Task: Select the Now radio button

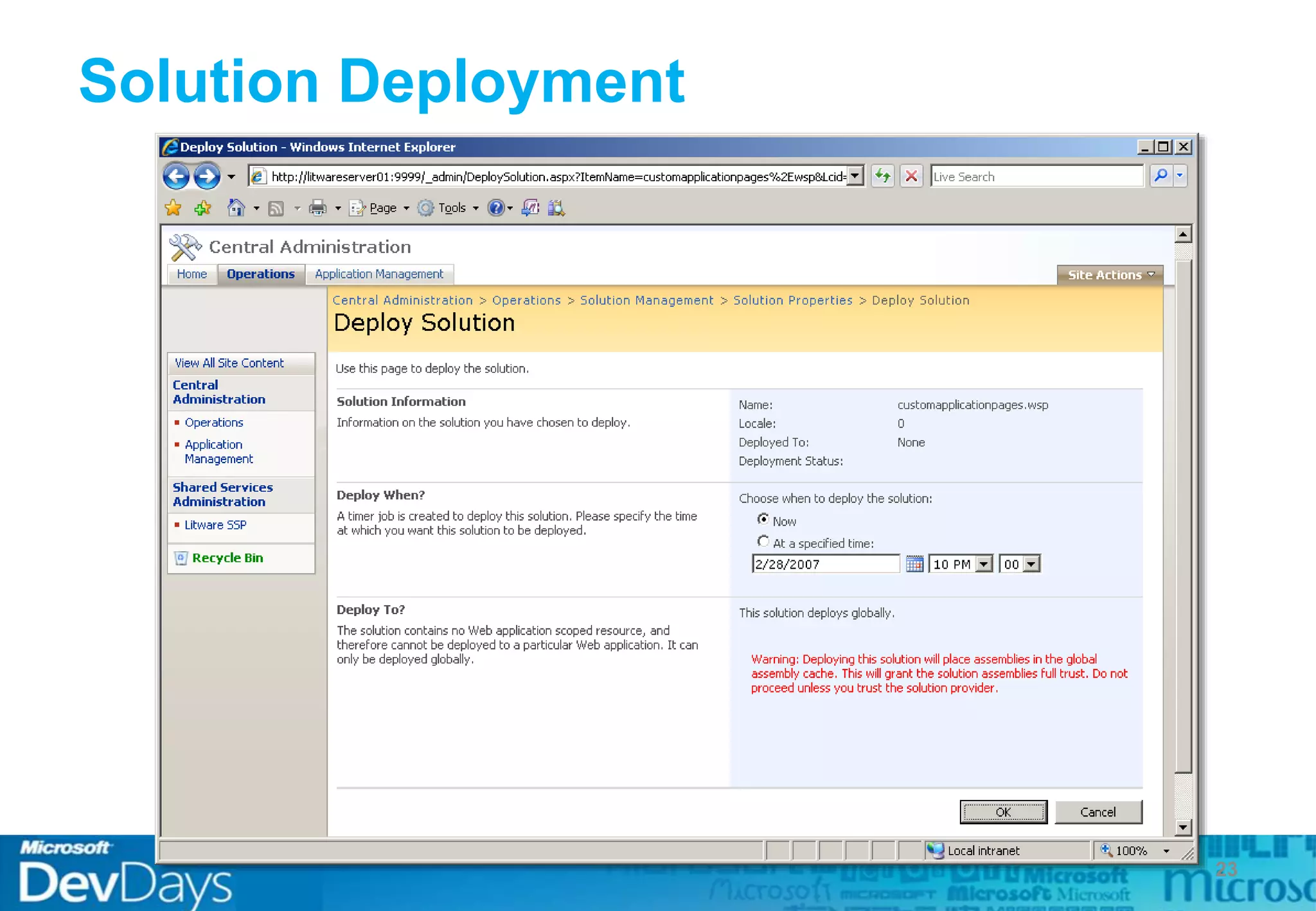Action: (763, 518)
